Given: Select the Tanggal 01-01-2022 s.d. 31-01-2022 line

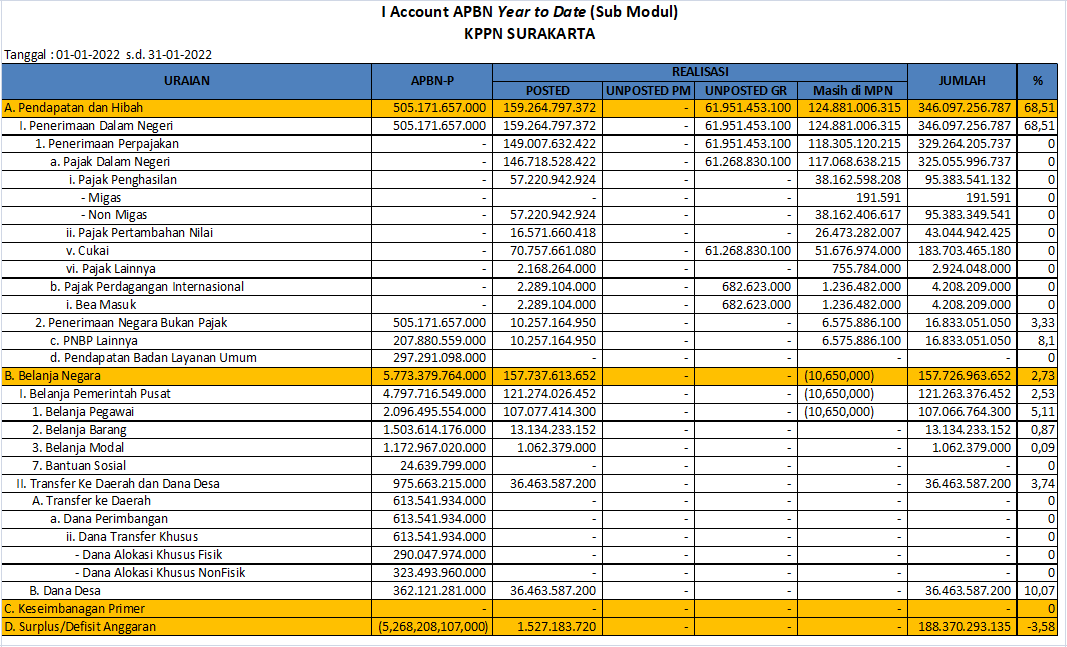Looking at the screenshot, I should (108, 55).
